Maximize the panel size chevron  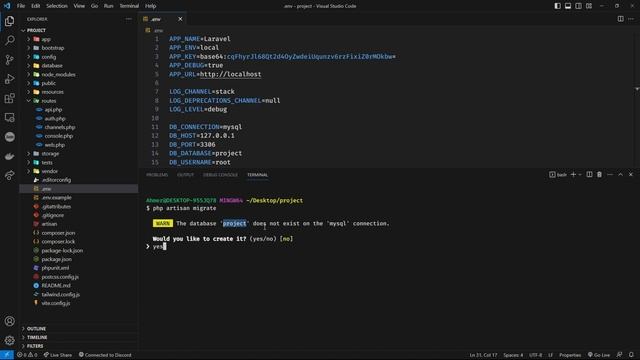pyautogui.click(x=620, y=175)
